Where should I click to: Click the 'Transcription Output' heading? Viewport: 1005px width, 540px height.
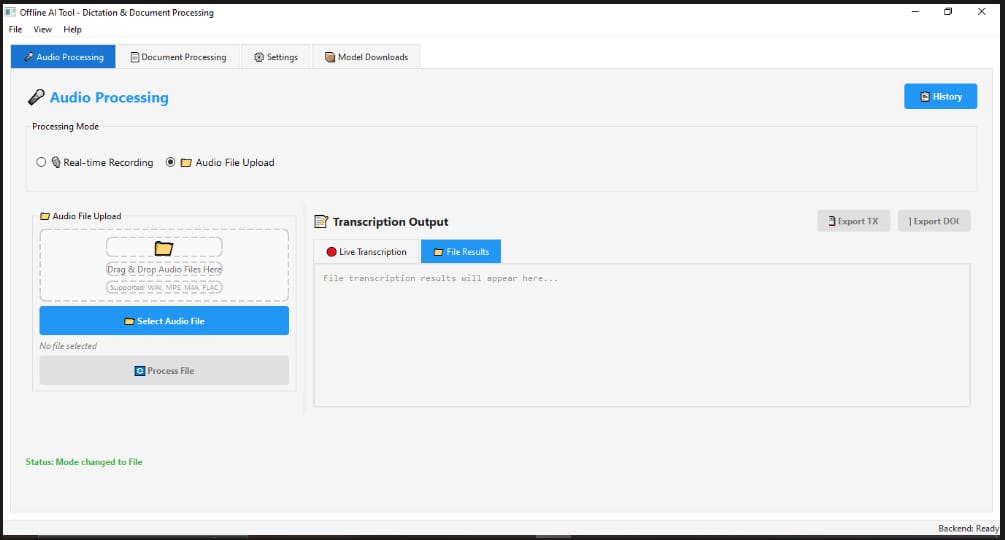[390, 222]
